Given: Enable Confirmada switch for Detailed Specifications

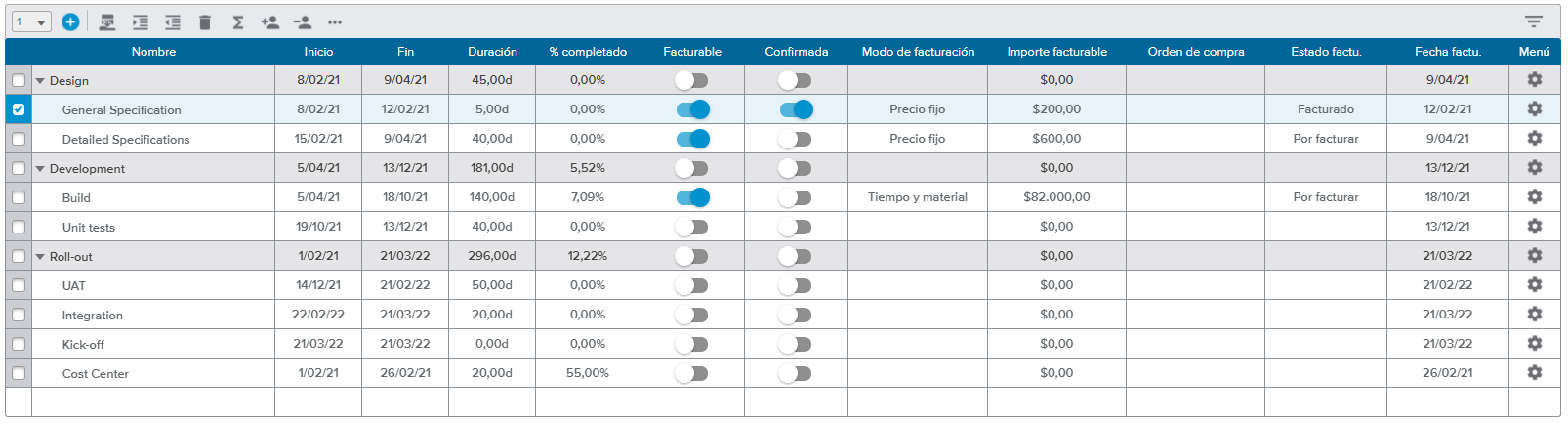Looking at the screenshot, I should [796, 139].
